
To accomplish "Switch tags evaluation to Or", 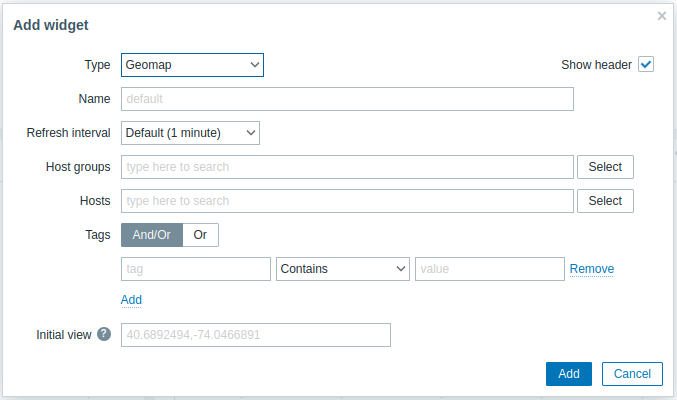I will point(200,235).
